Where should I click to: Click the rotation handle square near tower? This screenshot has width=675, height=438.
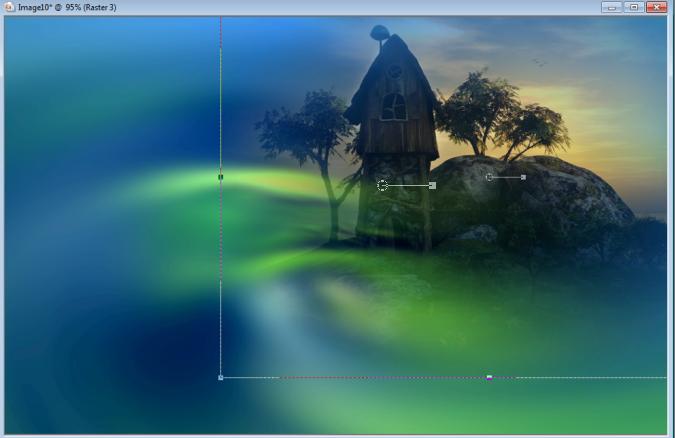[433, 185]
